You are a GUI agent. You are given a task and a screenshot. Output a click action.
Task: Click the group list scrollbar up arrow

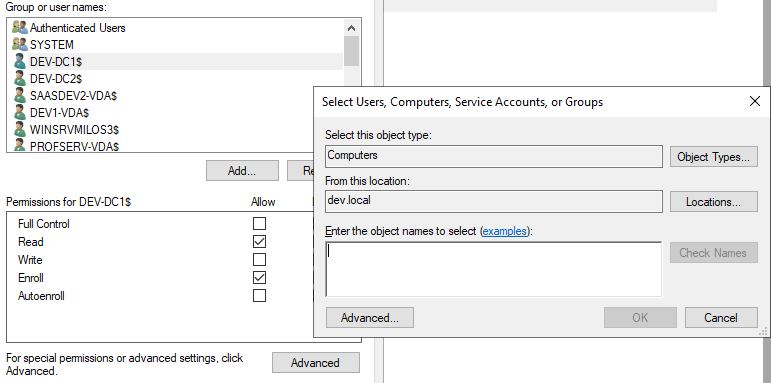point(351,28)
